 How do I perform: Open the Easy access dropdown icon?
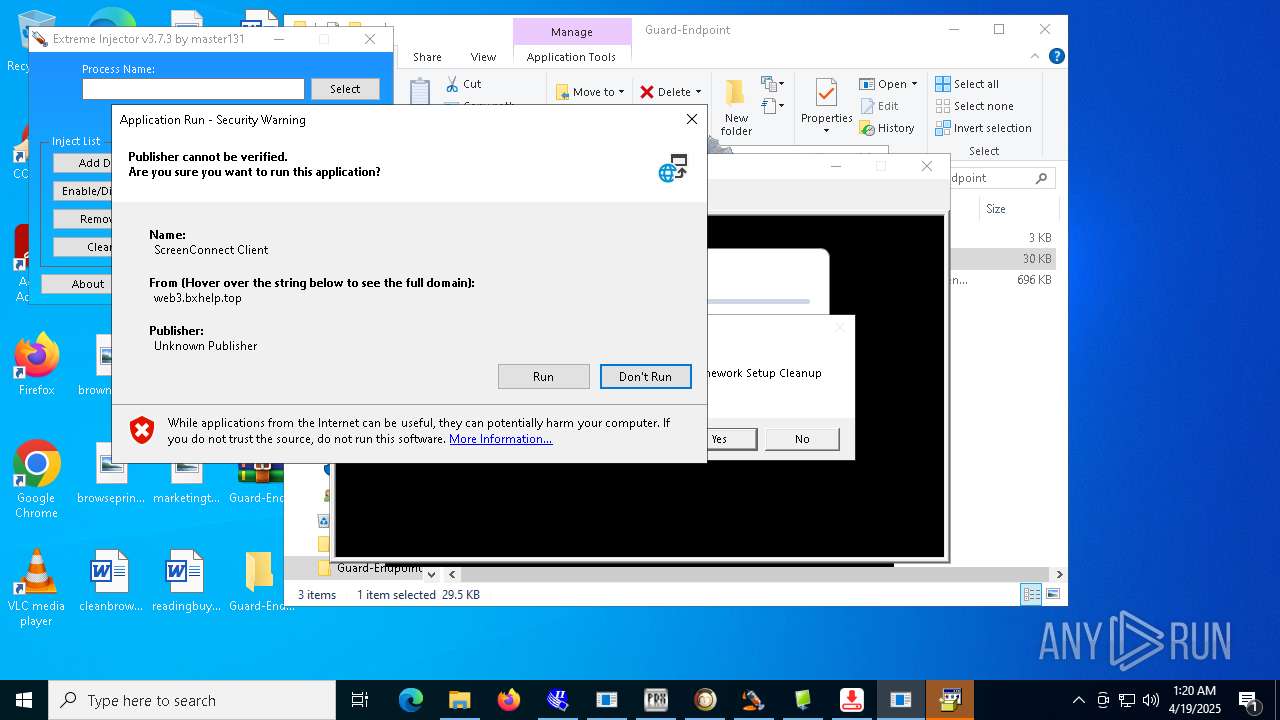click(x=773, y=106)
